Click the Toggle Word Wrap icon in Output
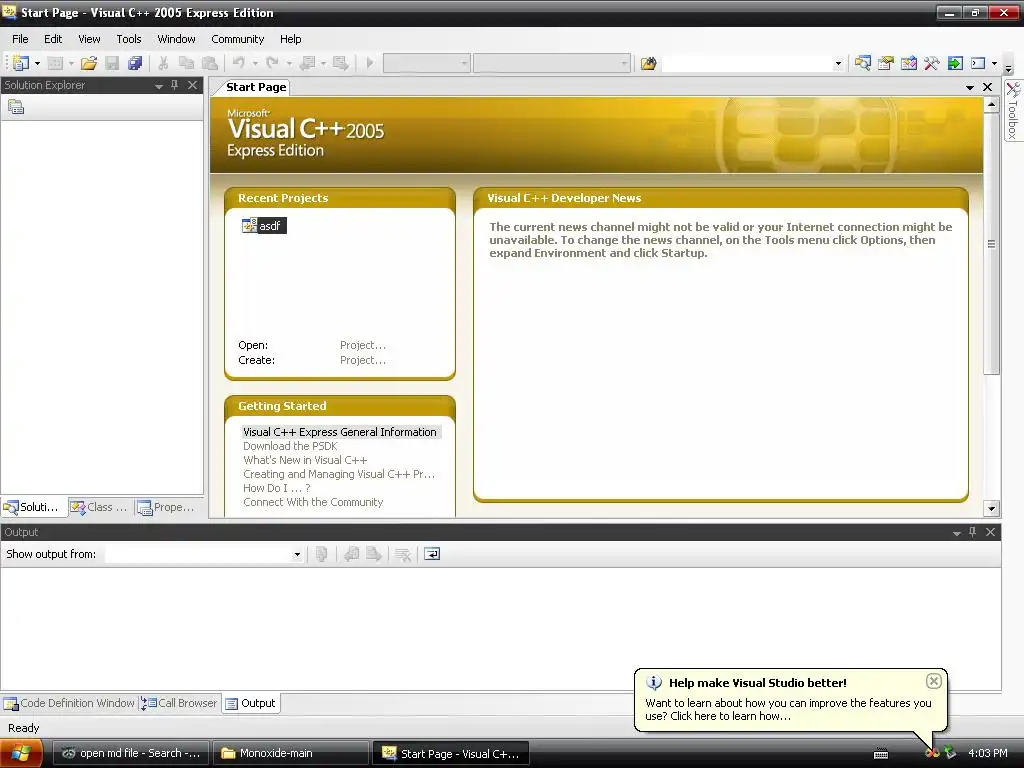 (x=432, y=554)
